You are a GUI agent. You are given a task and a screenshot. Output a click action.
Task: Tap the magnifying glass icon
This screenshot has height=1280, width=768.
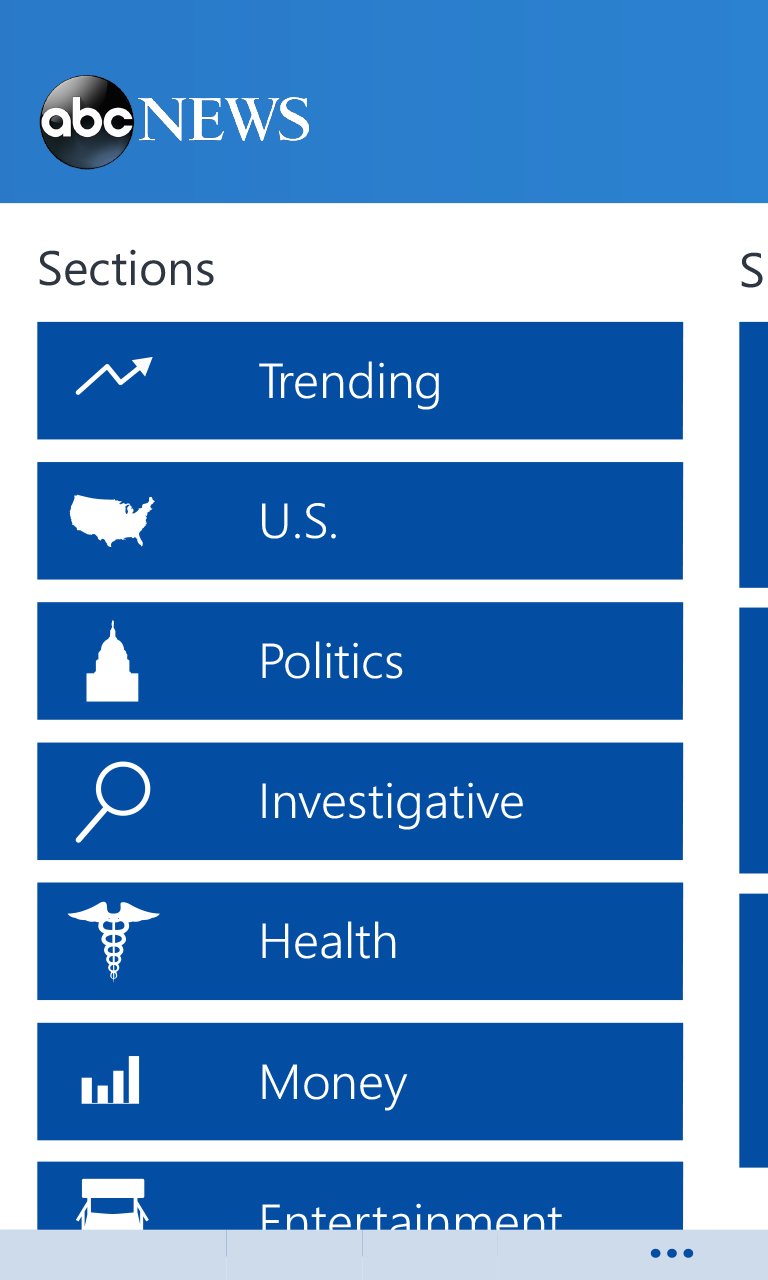pos(113,801)
